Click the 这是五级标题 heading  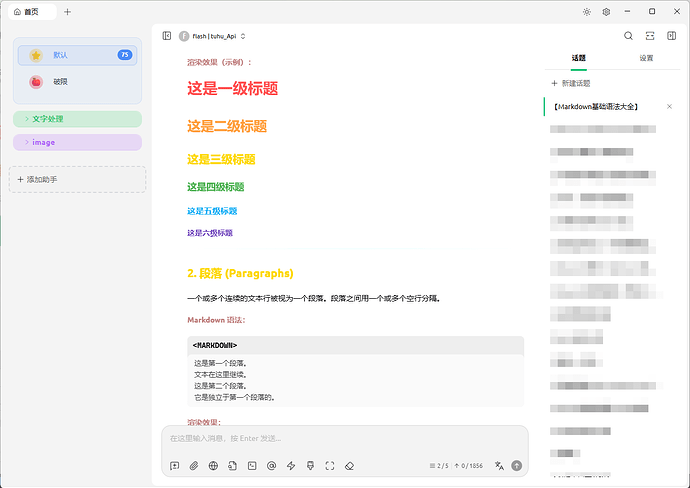[x=212, y=211]
